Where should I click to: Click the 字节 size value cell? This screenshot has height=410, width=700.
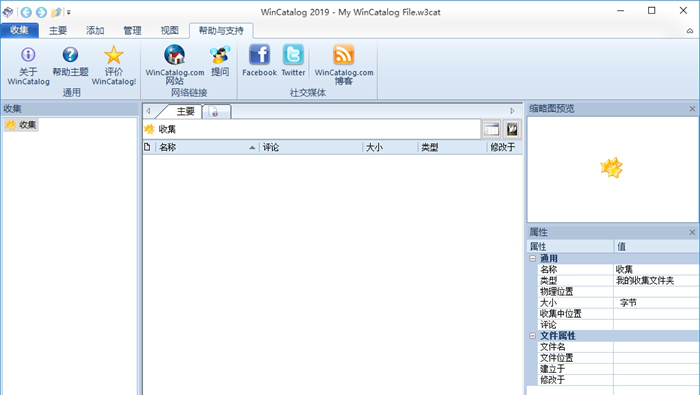click(657, 303)
